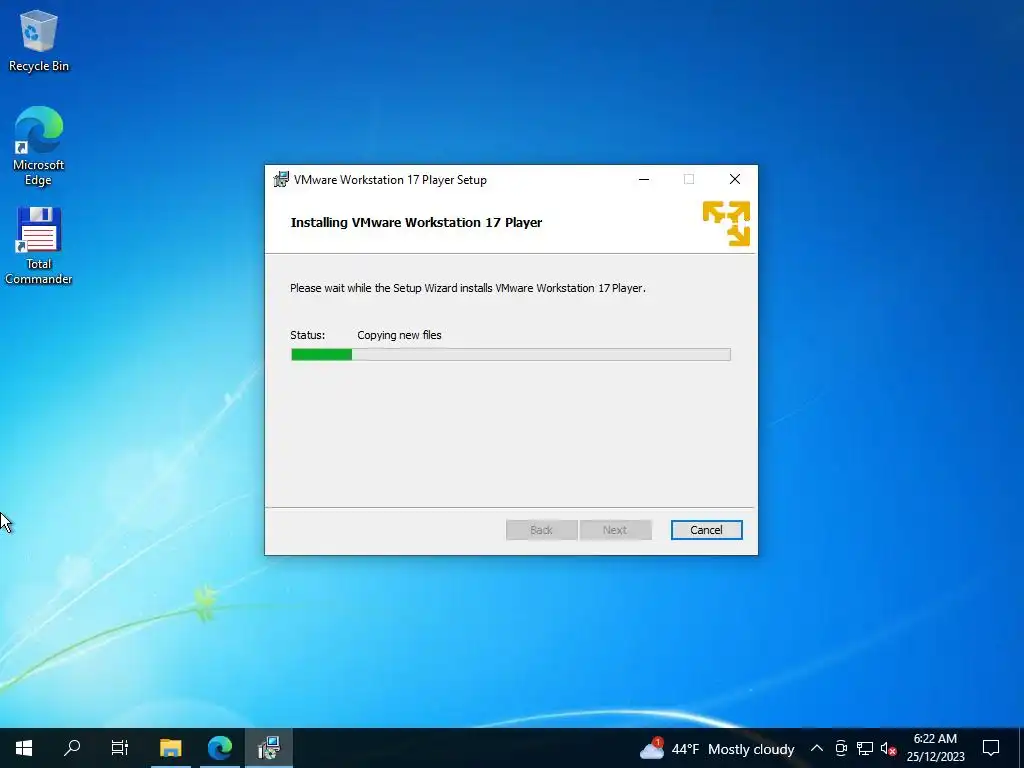Open Microsoft Edge from the taskbar

click(219, 748)
